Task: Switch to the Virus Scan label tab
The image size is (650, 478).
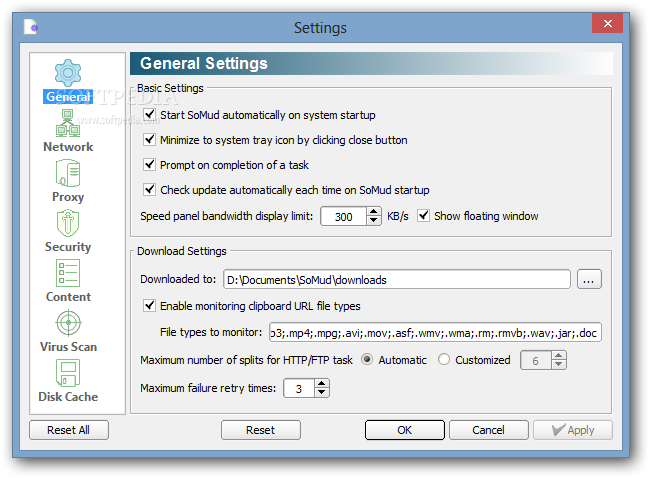Action: click(x=68, y=347)
